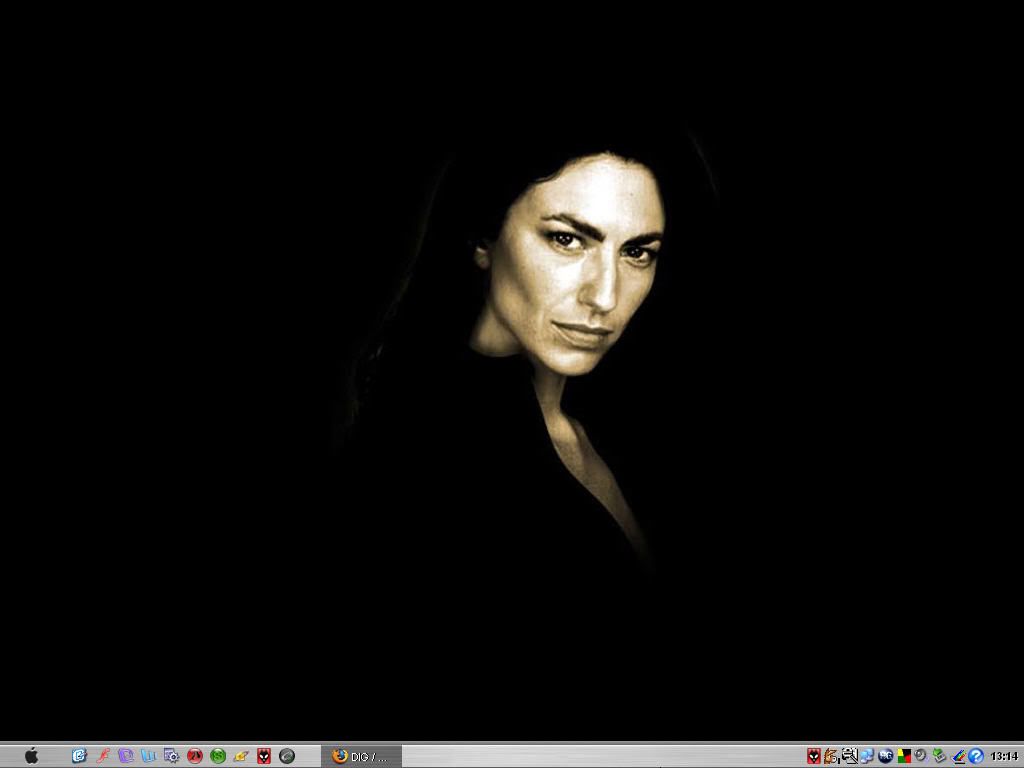1024x768 pixels.
Task: Open the purple spiral quick-launch icon
Action: click(x=125, y=756)
